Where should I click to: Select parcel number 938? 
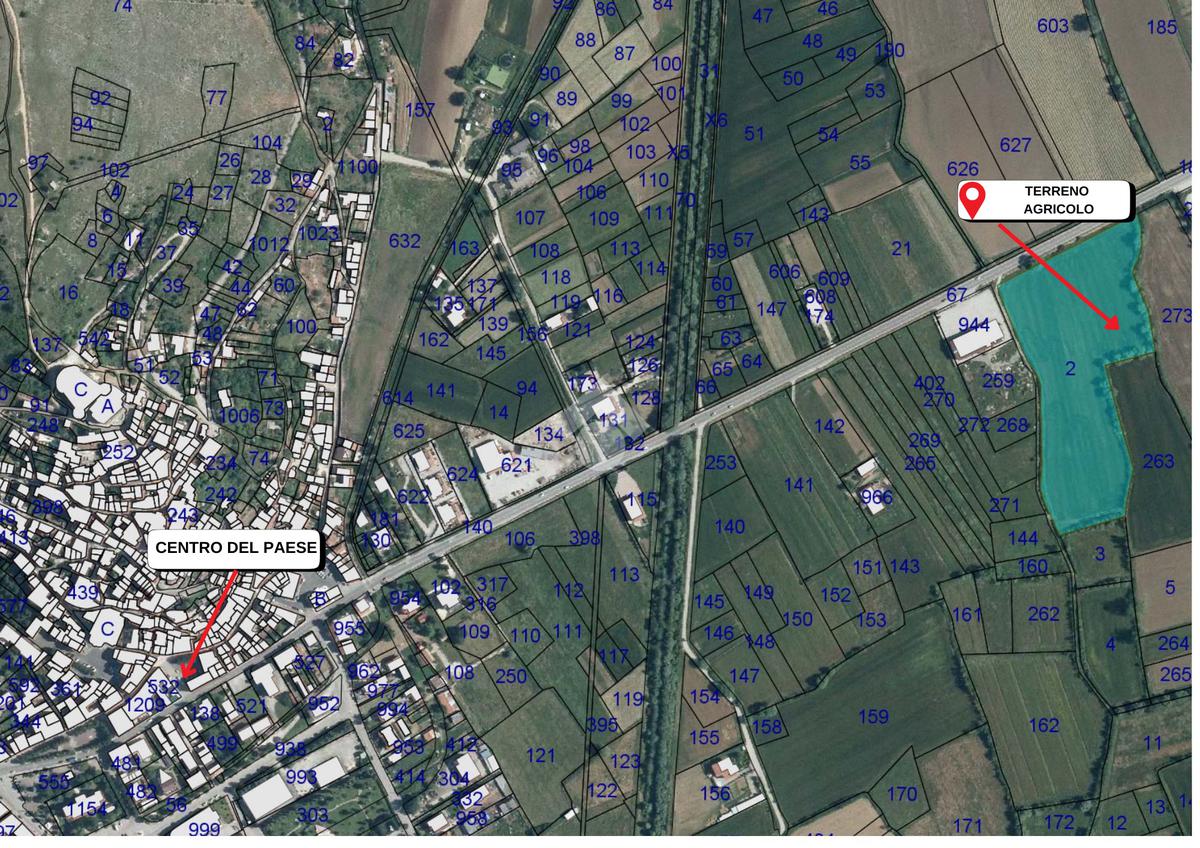290,749
